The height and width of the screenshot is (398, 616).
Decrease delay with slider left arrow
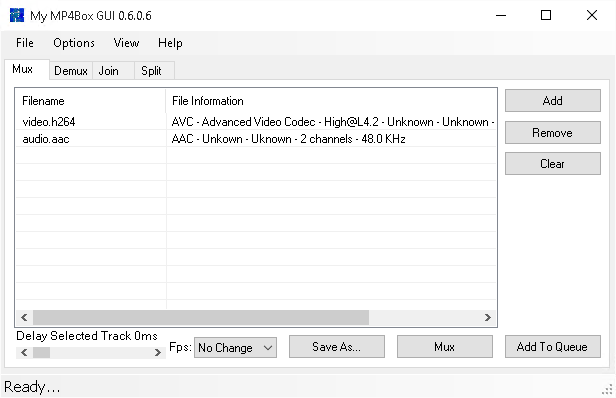pyautogui.click(x=24, y=352)
